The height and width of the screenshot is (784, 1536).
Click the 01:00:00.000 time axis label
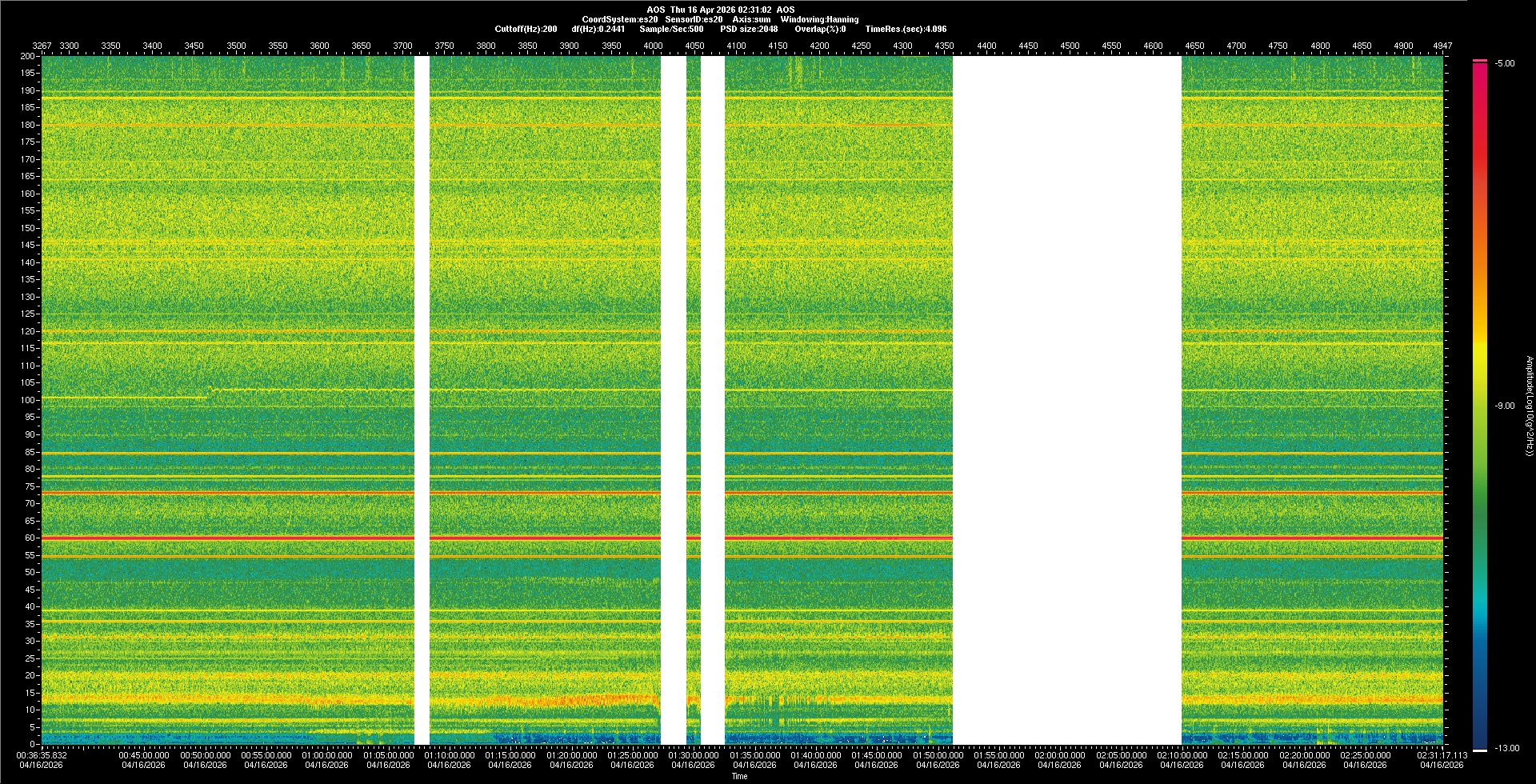(x=326, y=755)
